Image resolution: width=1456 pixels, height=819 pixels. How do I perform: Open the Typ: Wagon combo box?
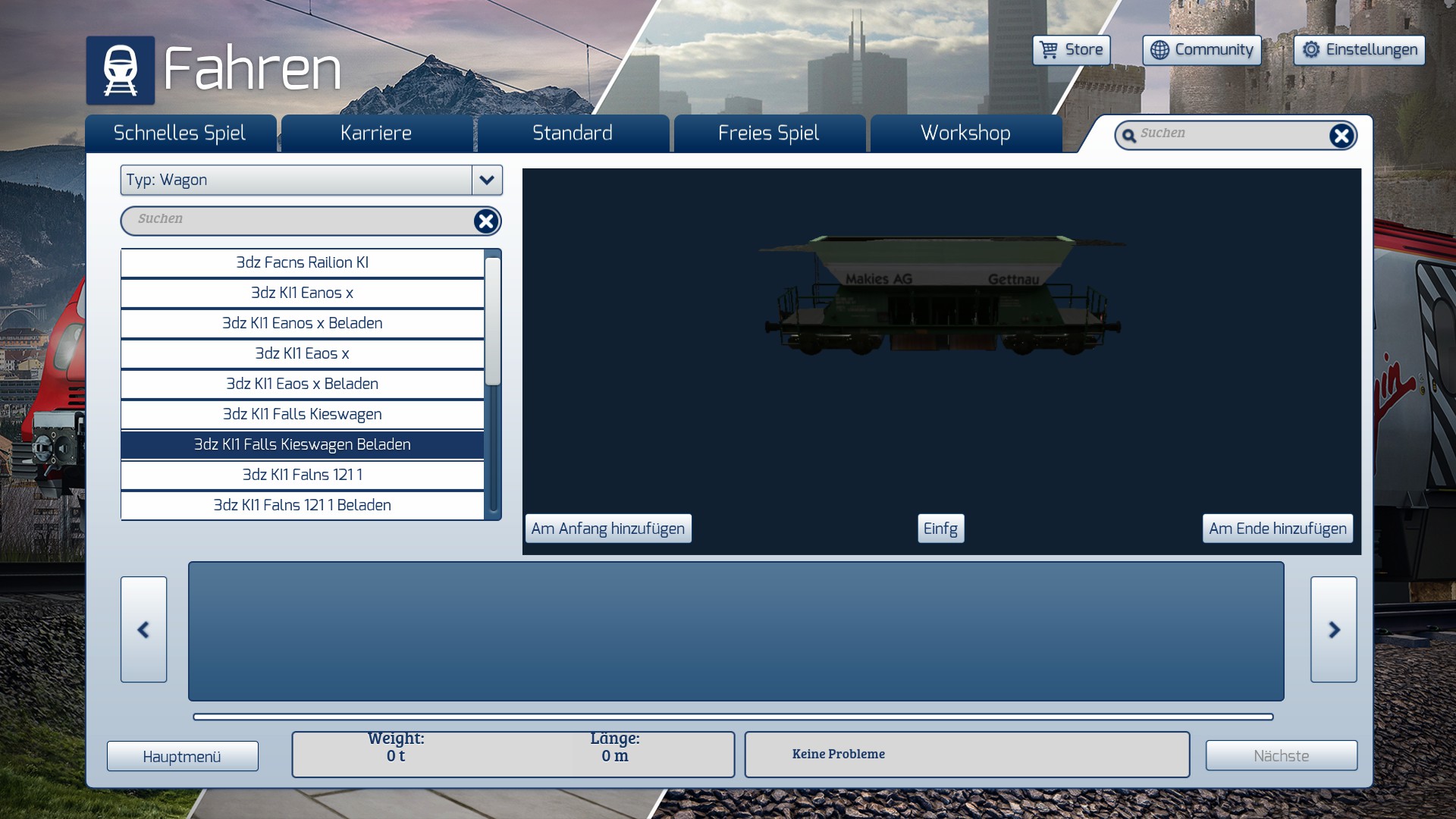[x=296, y=180]
